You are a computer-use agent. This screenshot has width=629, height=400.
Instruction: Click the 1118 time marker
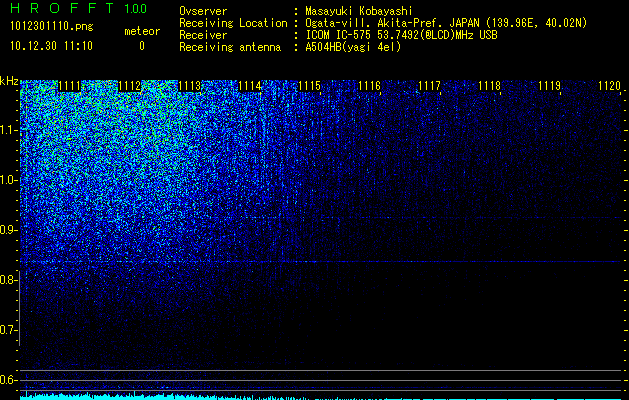click(489, 86)
